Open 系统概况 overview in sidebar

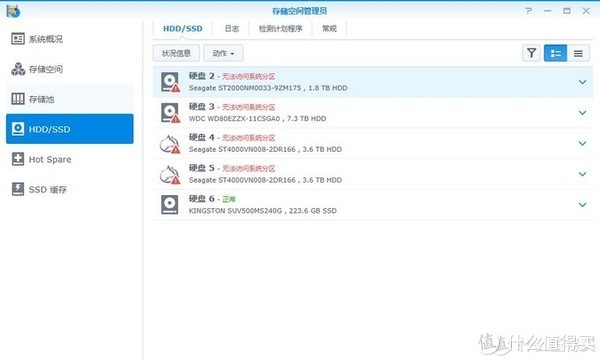(70, 39)
